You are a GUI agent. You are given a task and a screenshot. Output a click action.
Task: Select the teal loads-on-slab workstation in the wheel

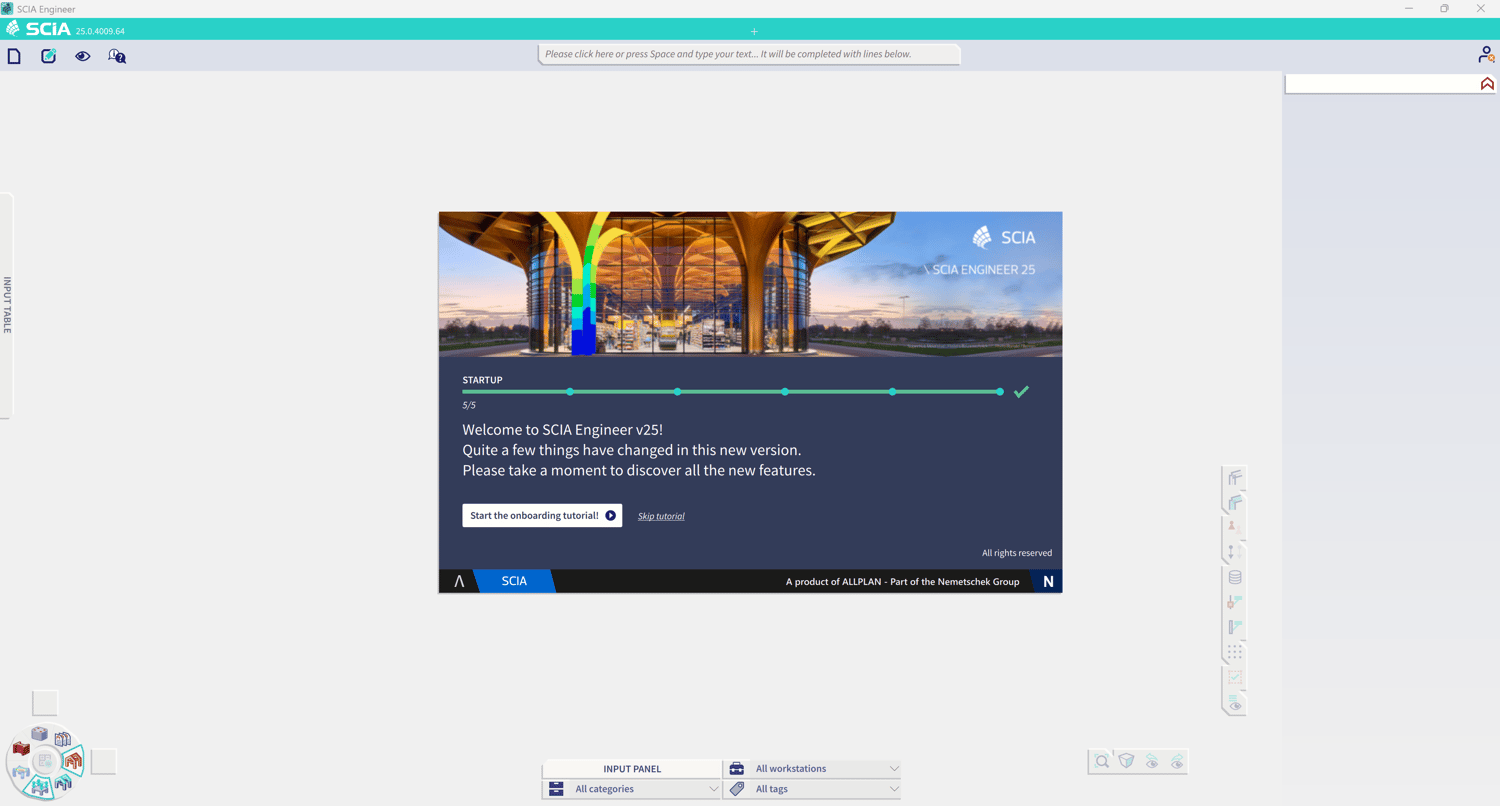(40, 788)
